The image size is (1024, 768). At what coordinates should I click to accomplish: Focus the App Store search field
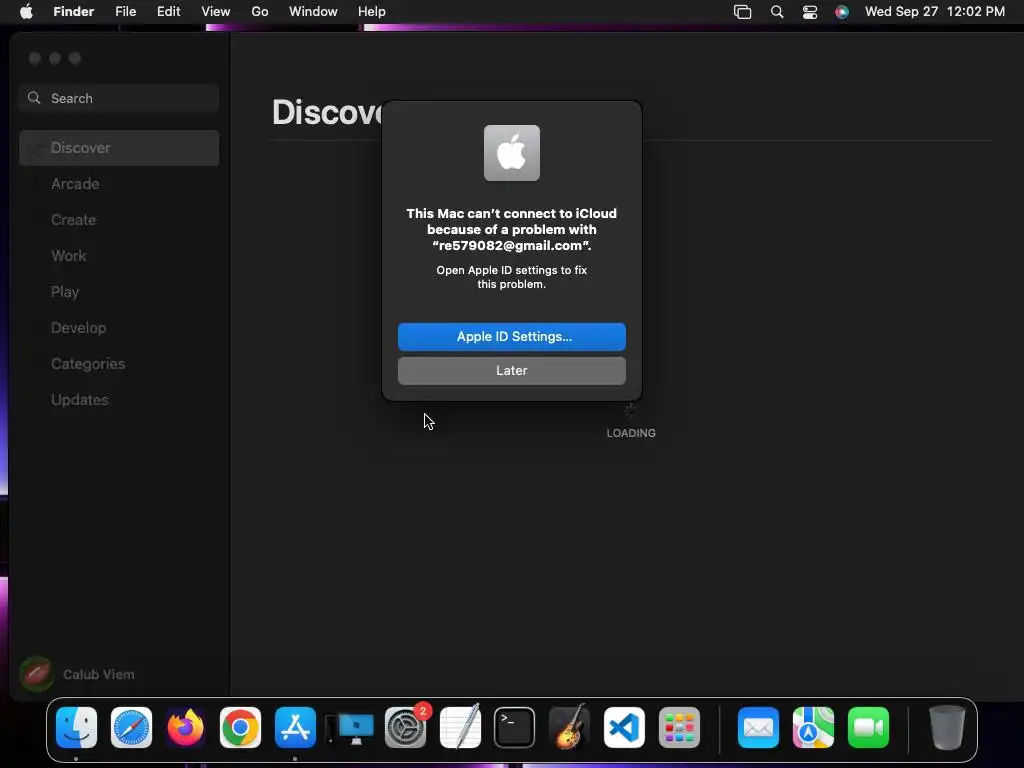click(119, 98)
